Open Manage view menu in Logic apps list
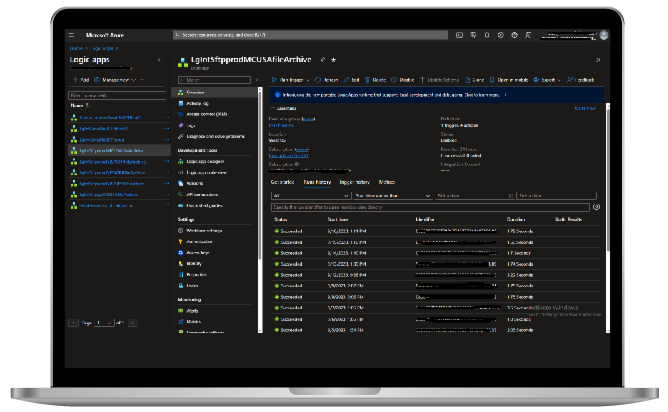This screenshot has width=668, height=412. (x=115, y=80)
